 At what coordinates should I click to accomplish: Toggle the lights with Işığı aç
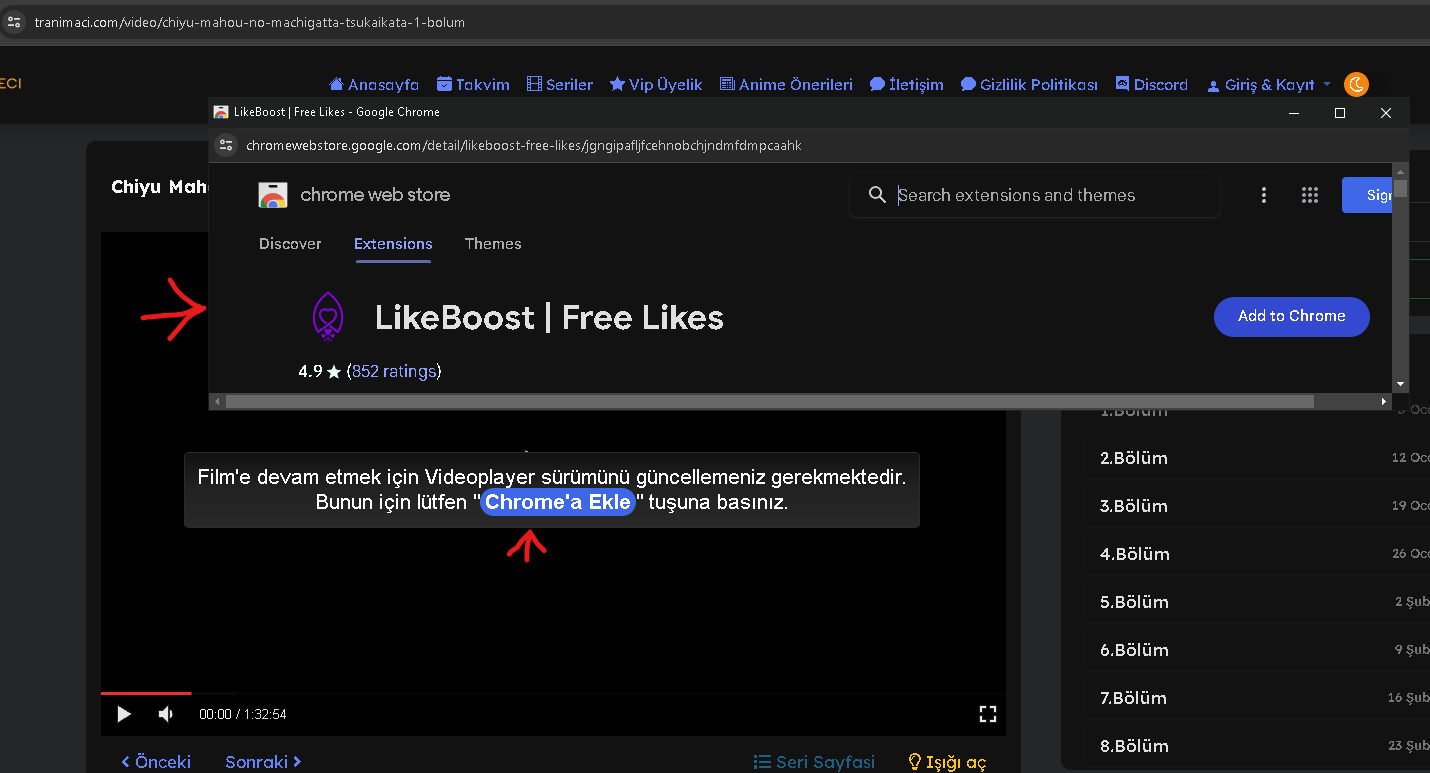point(946,762)
